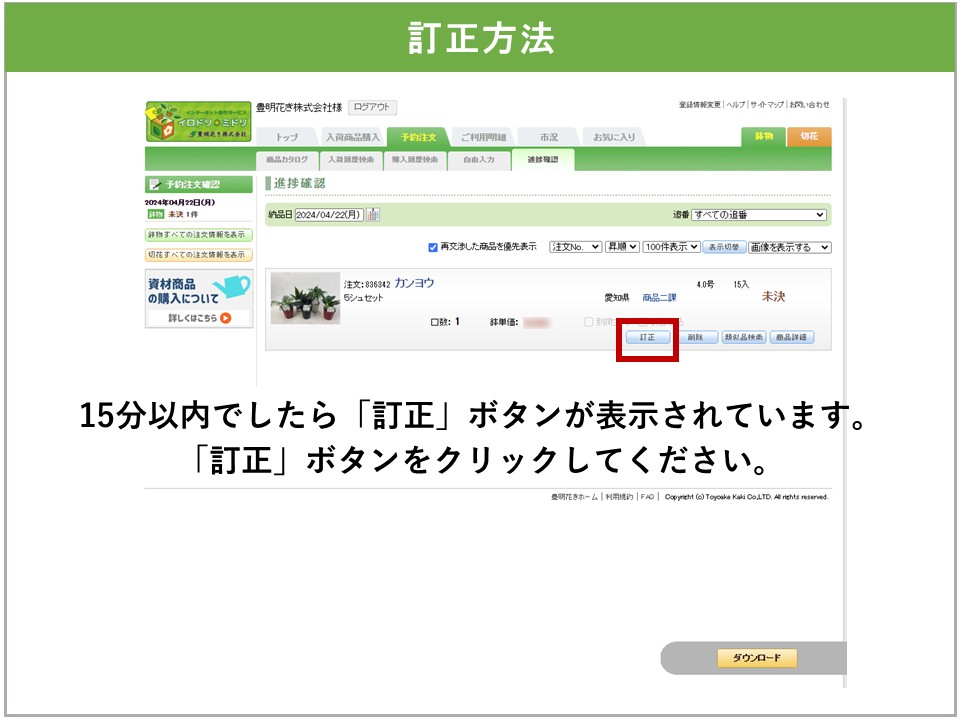
Task: Switch to the 切花 category tab
Action: coord(809,137)
